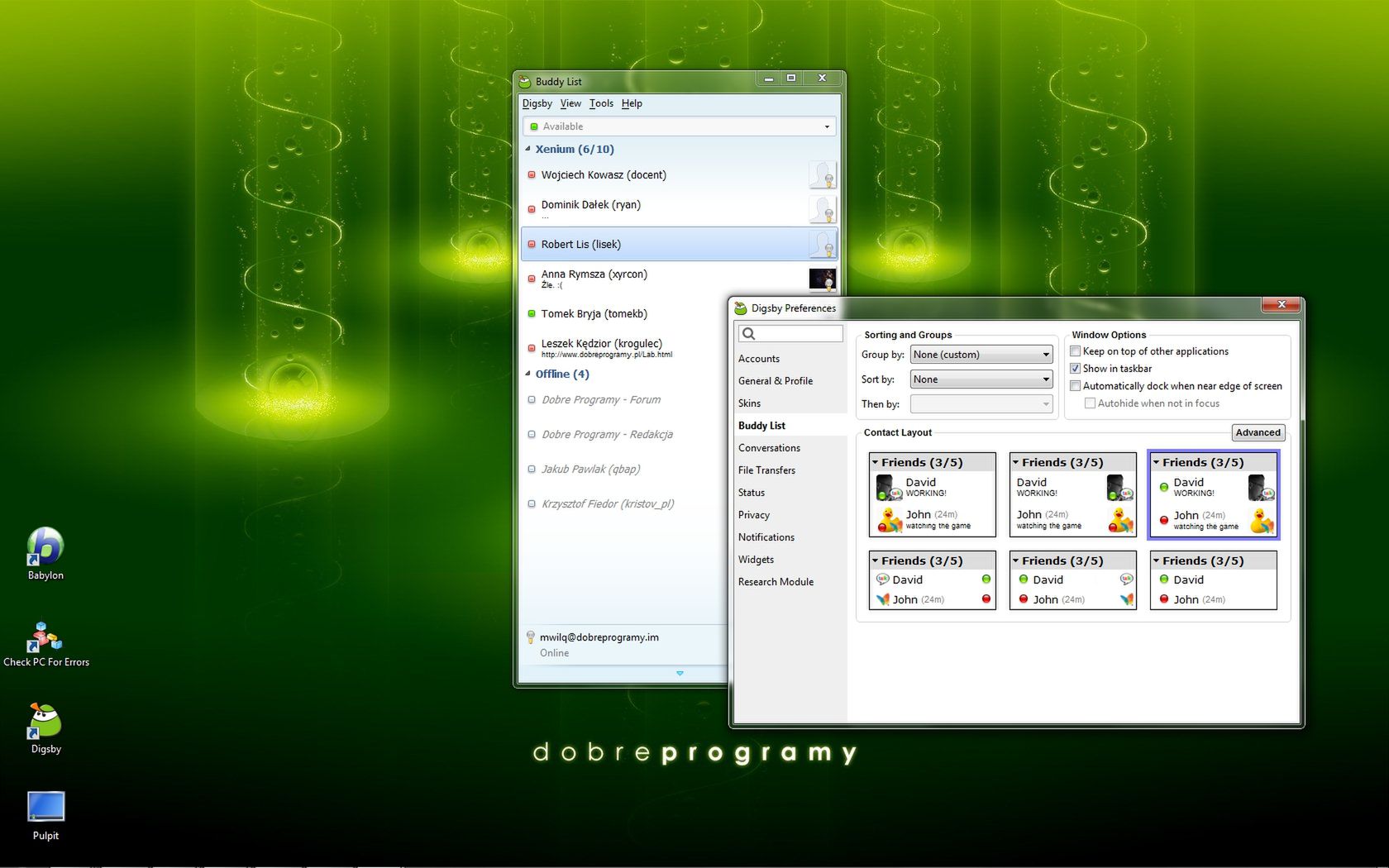Select Buddy List preferences section
1389x868 pixels.
tap(790, 426)
